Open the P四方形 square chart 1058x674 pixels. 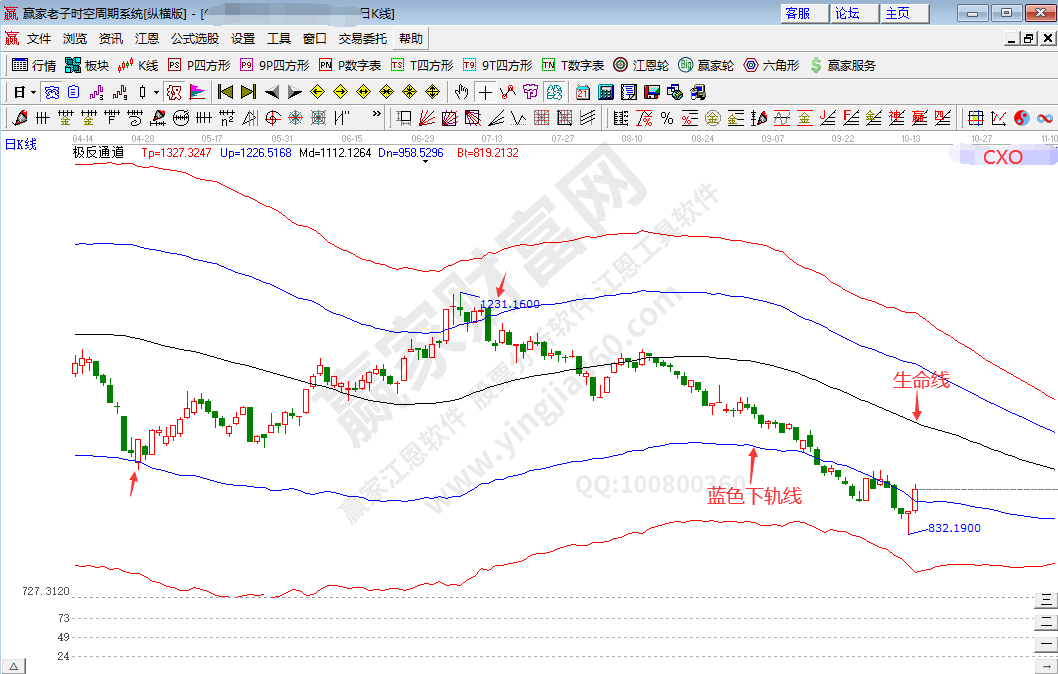coord(199,65)
